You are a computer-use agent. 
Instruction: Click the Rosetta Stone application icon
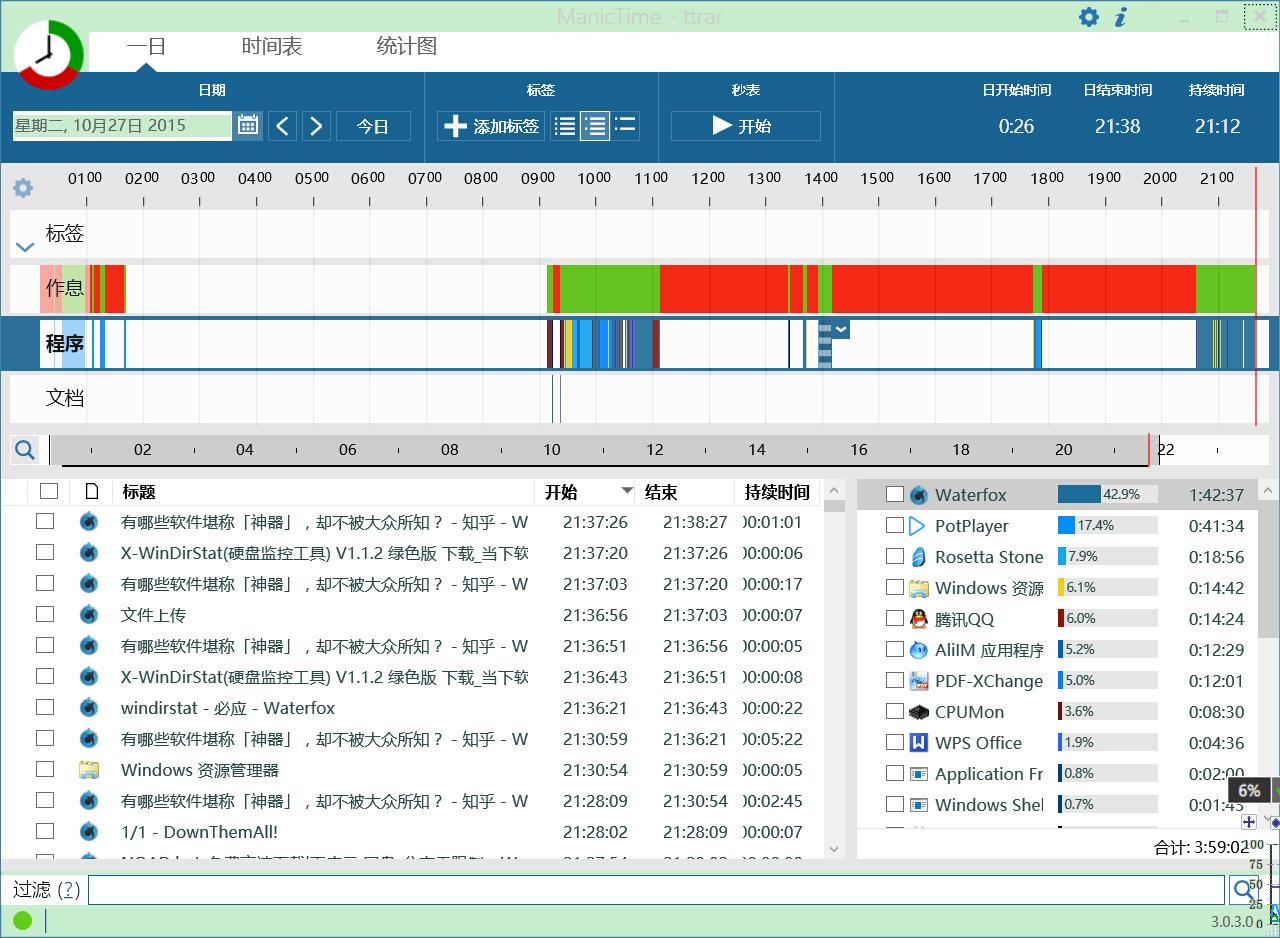click(x=919, y=557)
